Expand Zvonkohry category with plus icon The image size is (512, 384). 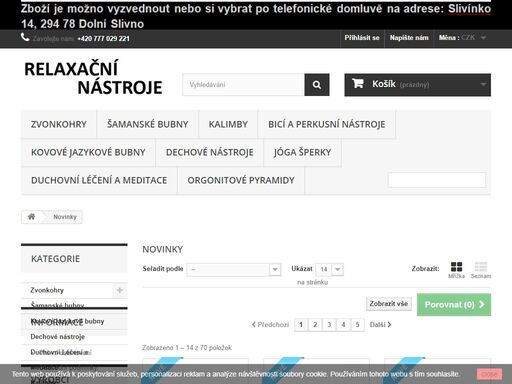tap(120, 290)
